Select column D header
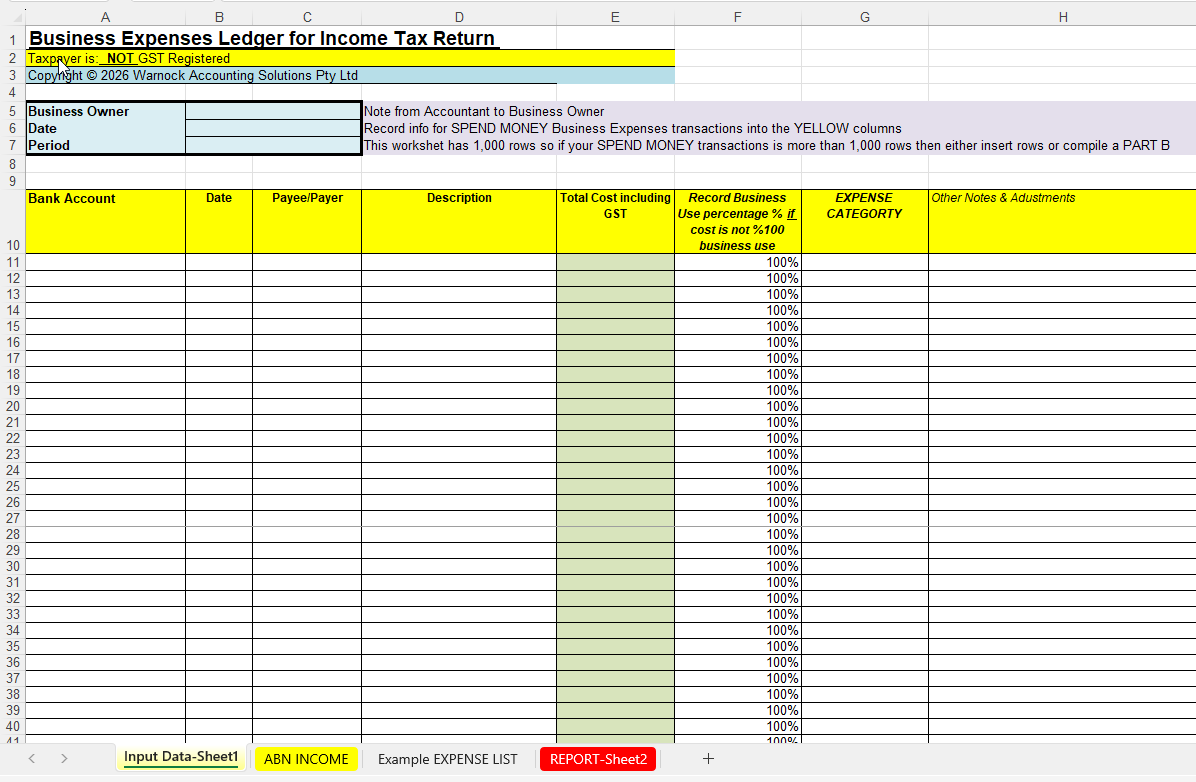Image resolution: width=1196 pixels, height=782 pixels. (458, 17)
